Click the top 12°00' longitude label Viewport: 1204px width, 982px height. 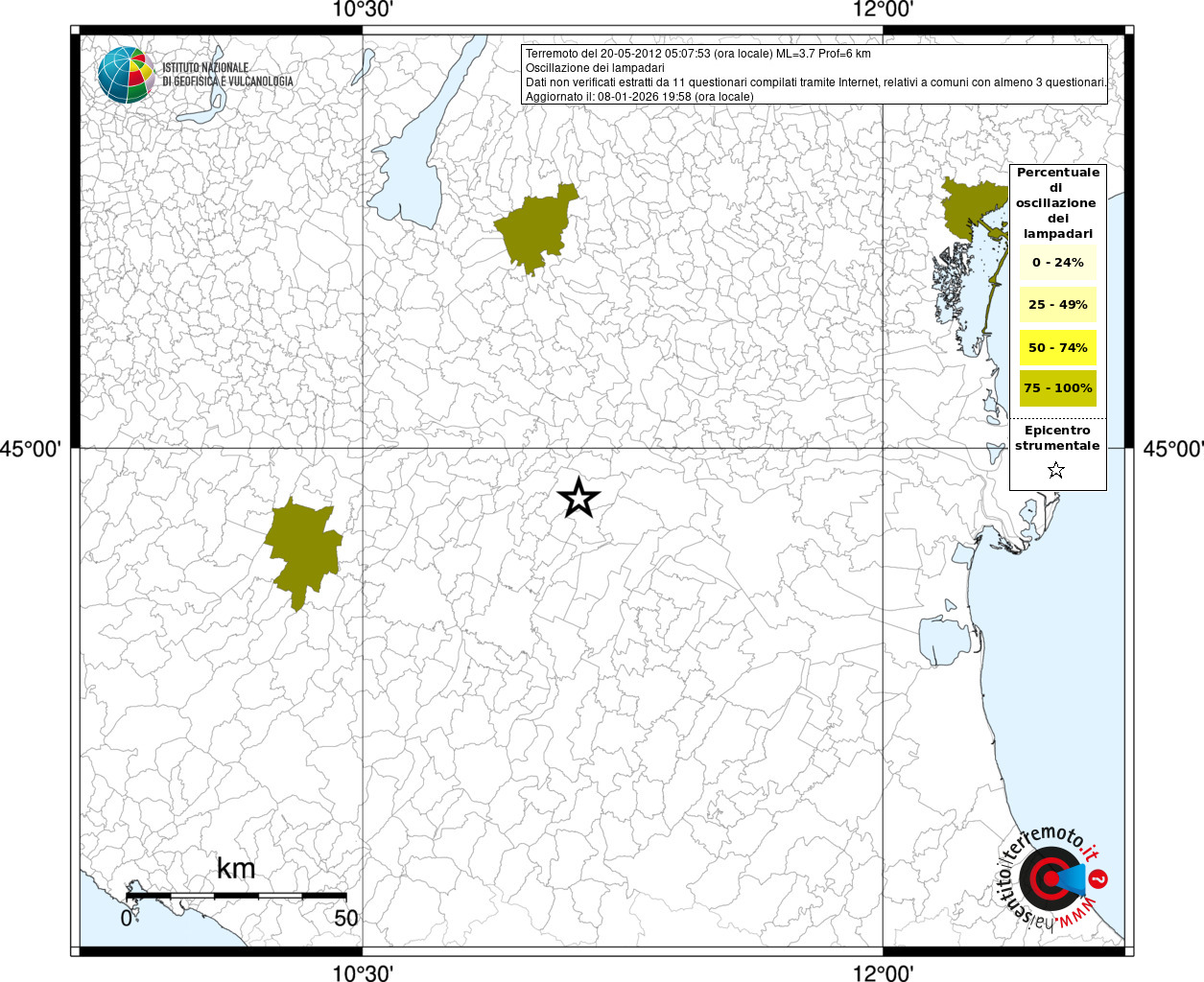[883, 10]
